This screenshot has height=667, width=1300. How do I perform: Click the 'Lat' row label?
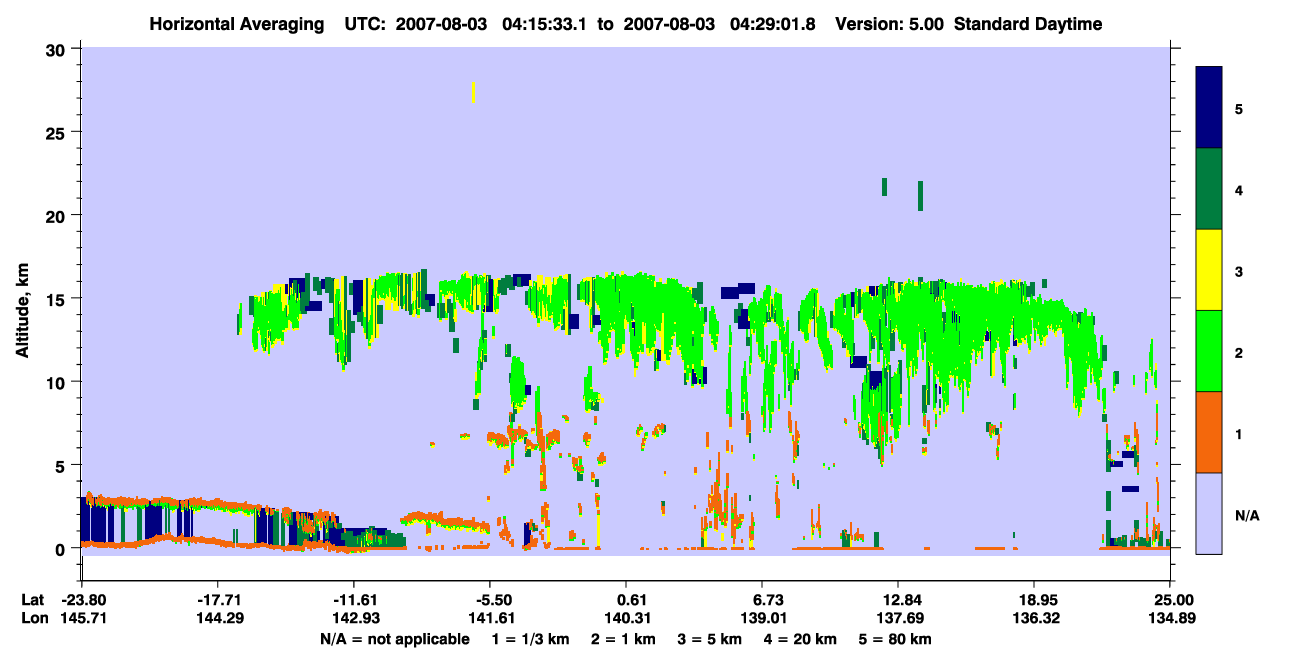[x=32, y=600]
